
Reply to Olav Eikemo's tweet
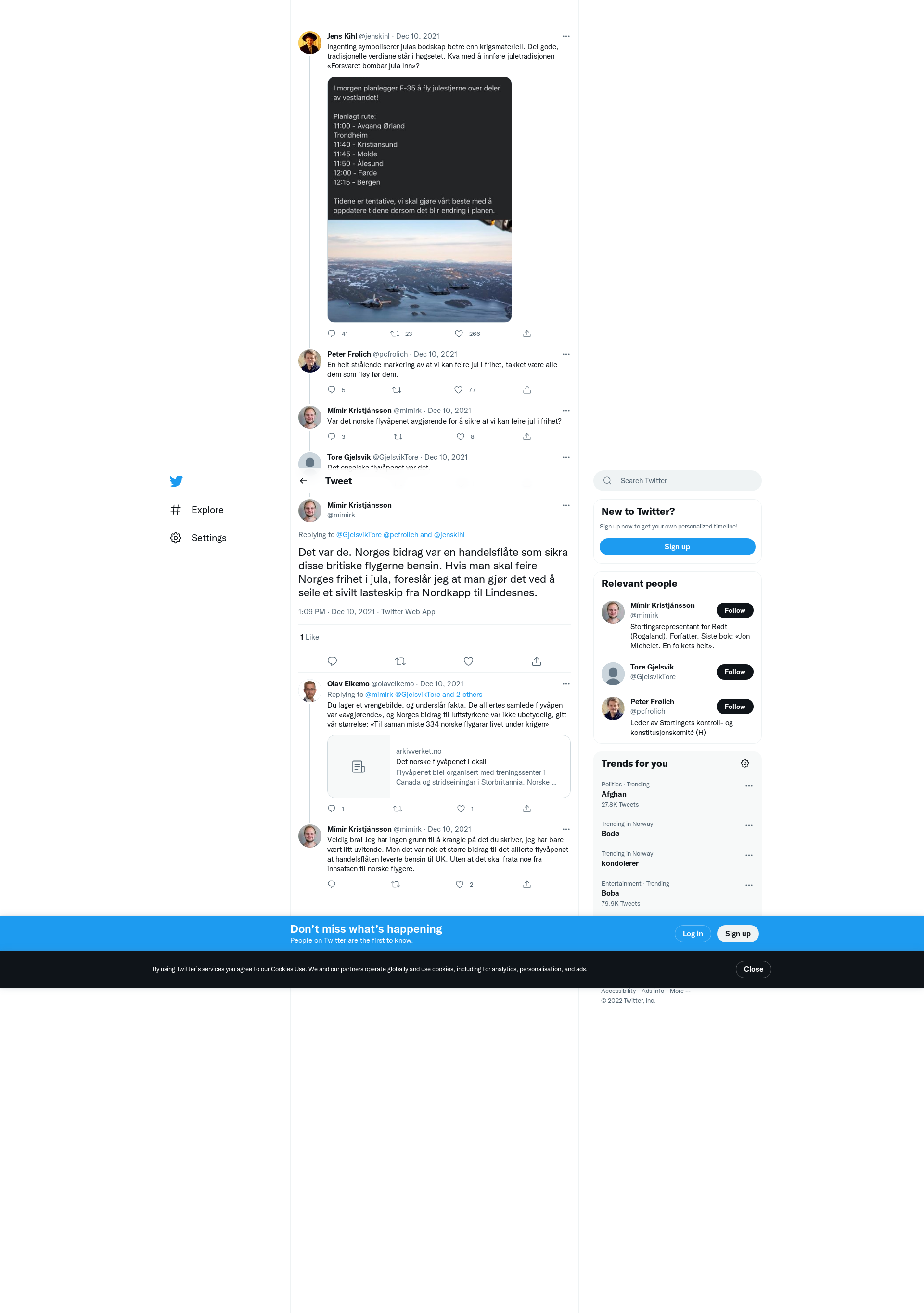(332, 809)
